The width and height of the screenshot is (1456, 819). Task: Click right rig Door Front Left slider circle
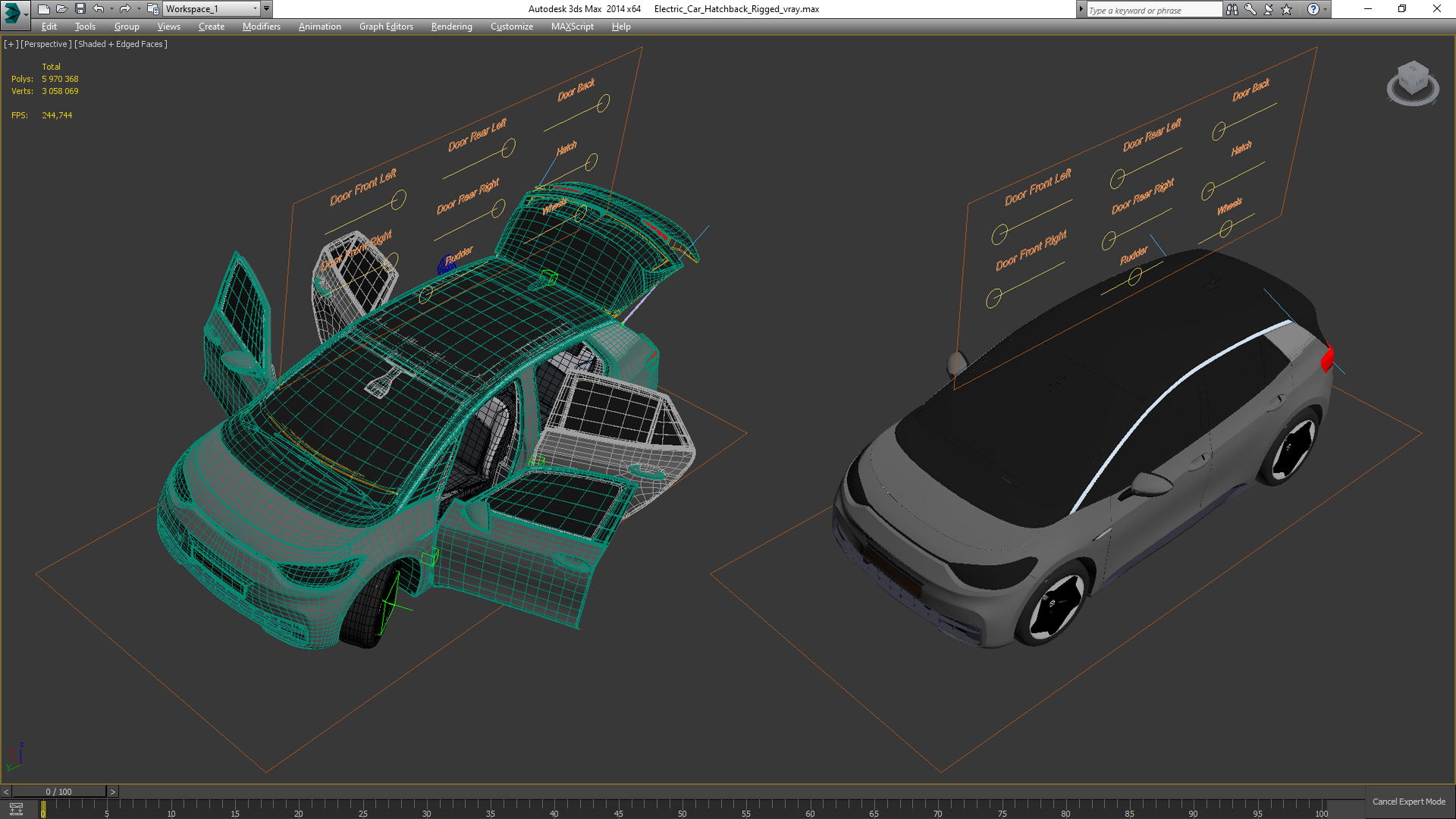[999, 234]
